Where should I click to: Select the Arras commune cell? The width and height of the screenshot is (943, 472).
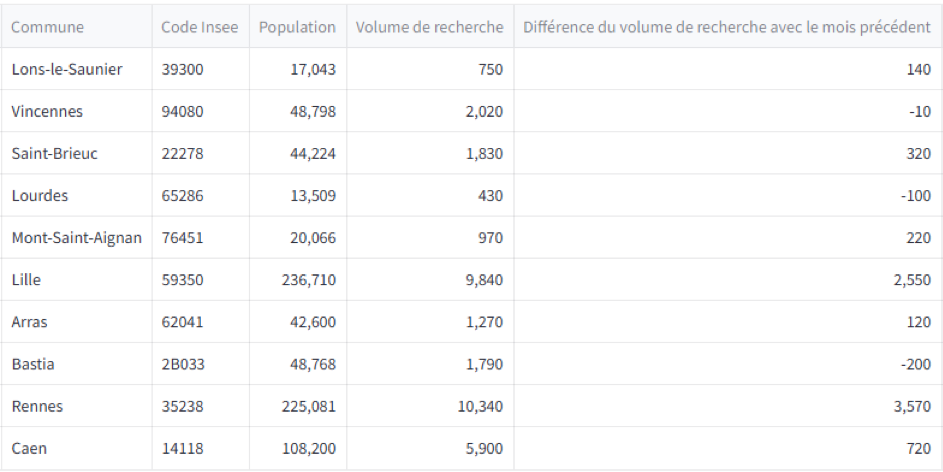point(30,322)
